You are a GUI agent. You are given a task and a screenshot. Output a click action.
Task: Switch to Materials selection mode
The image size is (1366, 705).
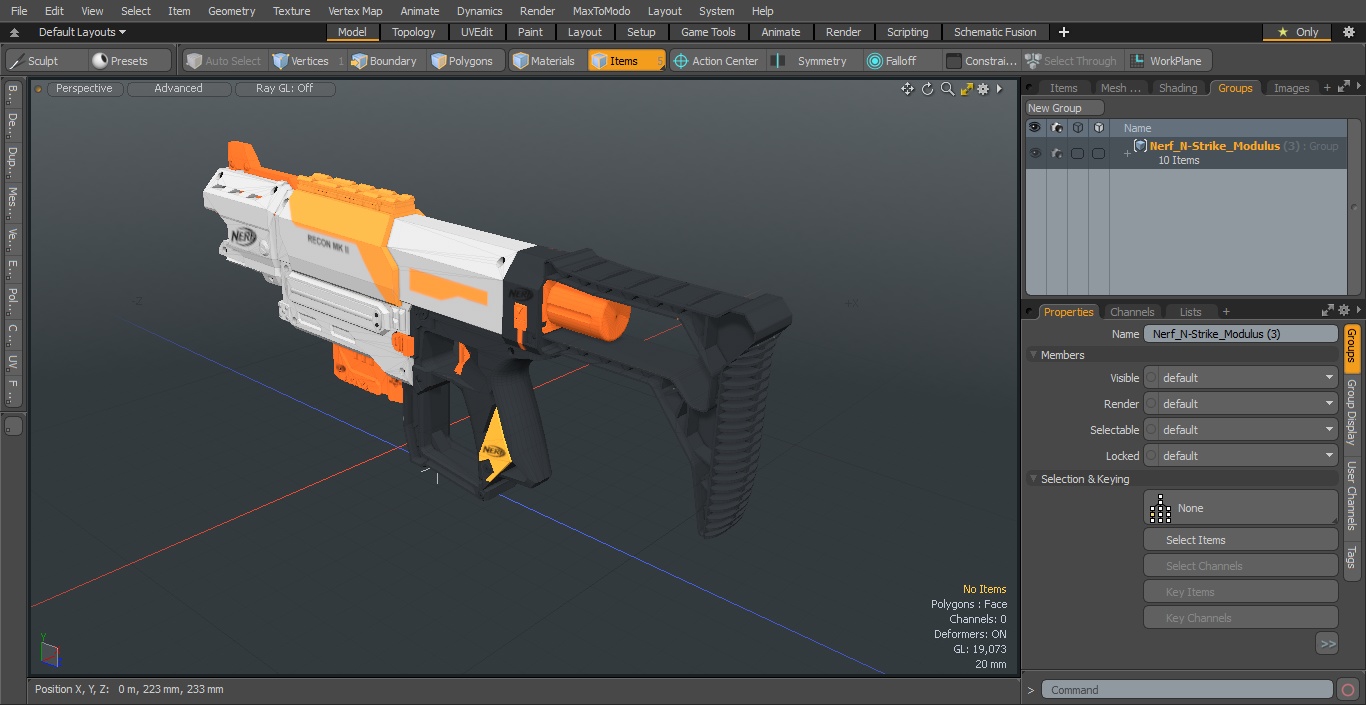[544, 61]
